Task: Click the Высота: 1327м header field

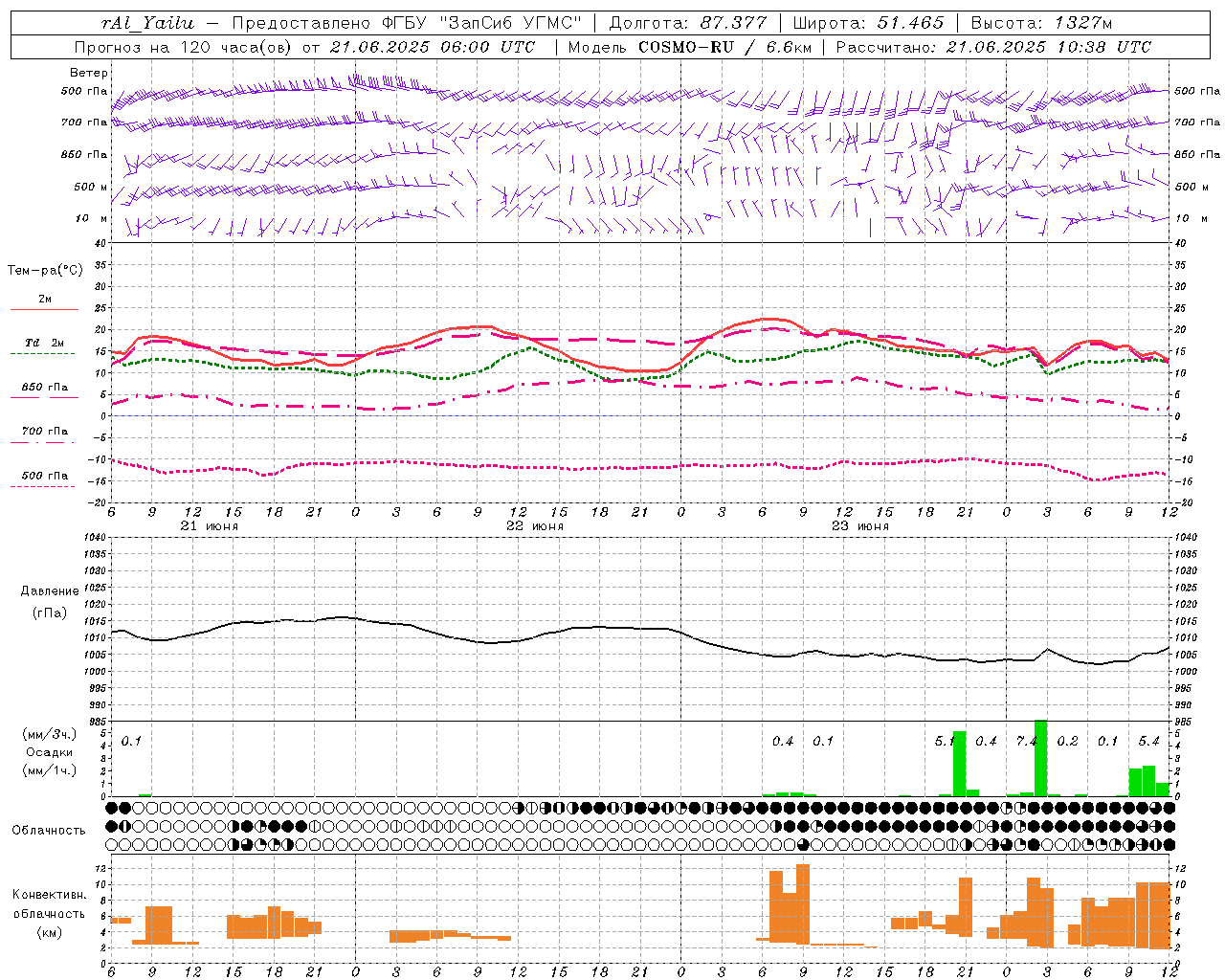Action: 1041,23
